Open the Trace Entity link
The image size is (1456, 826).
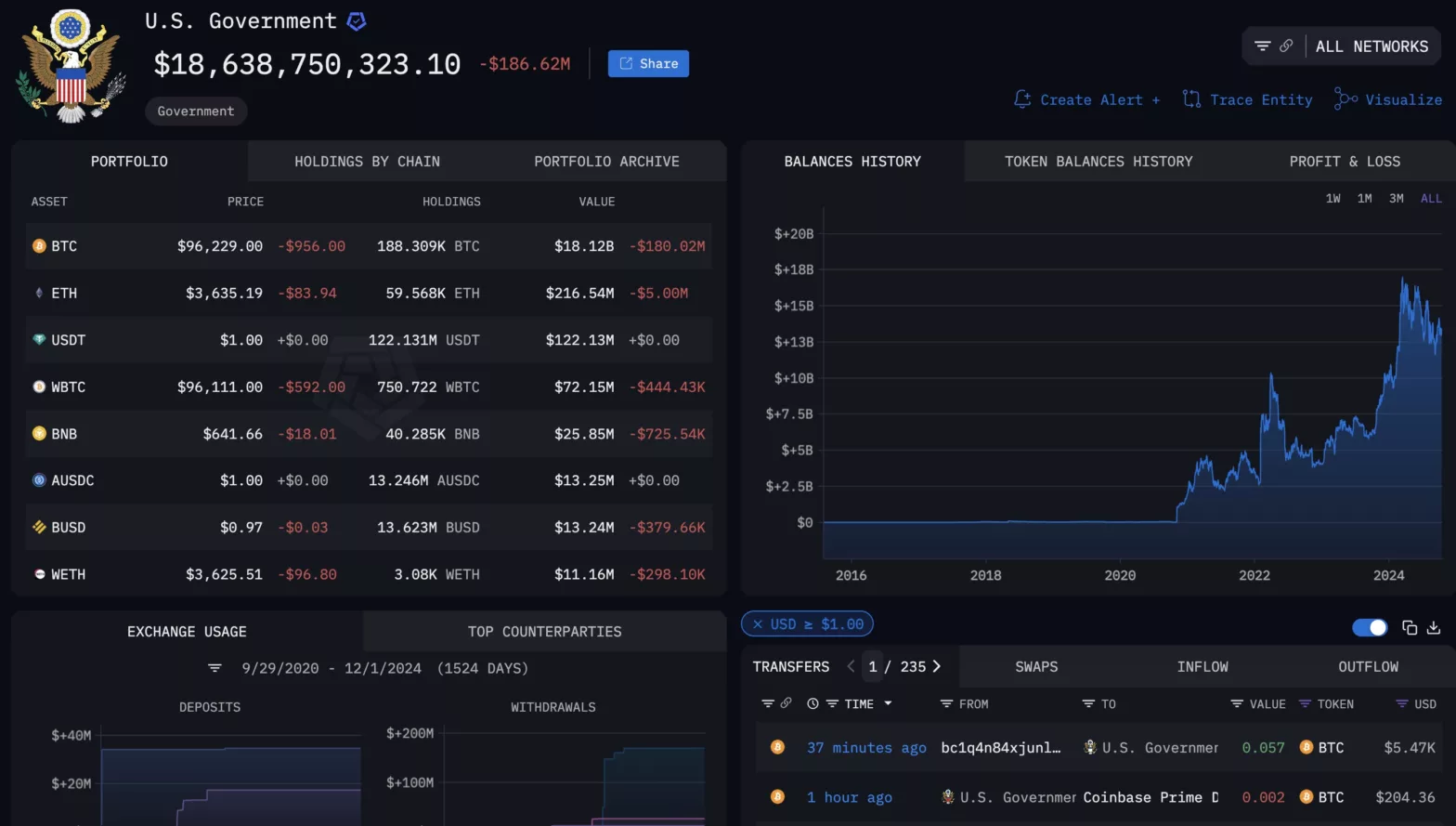[1261, 99]
